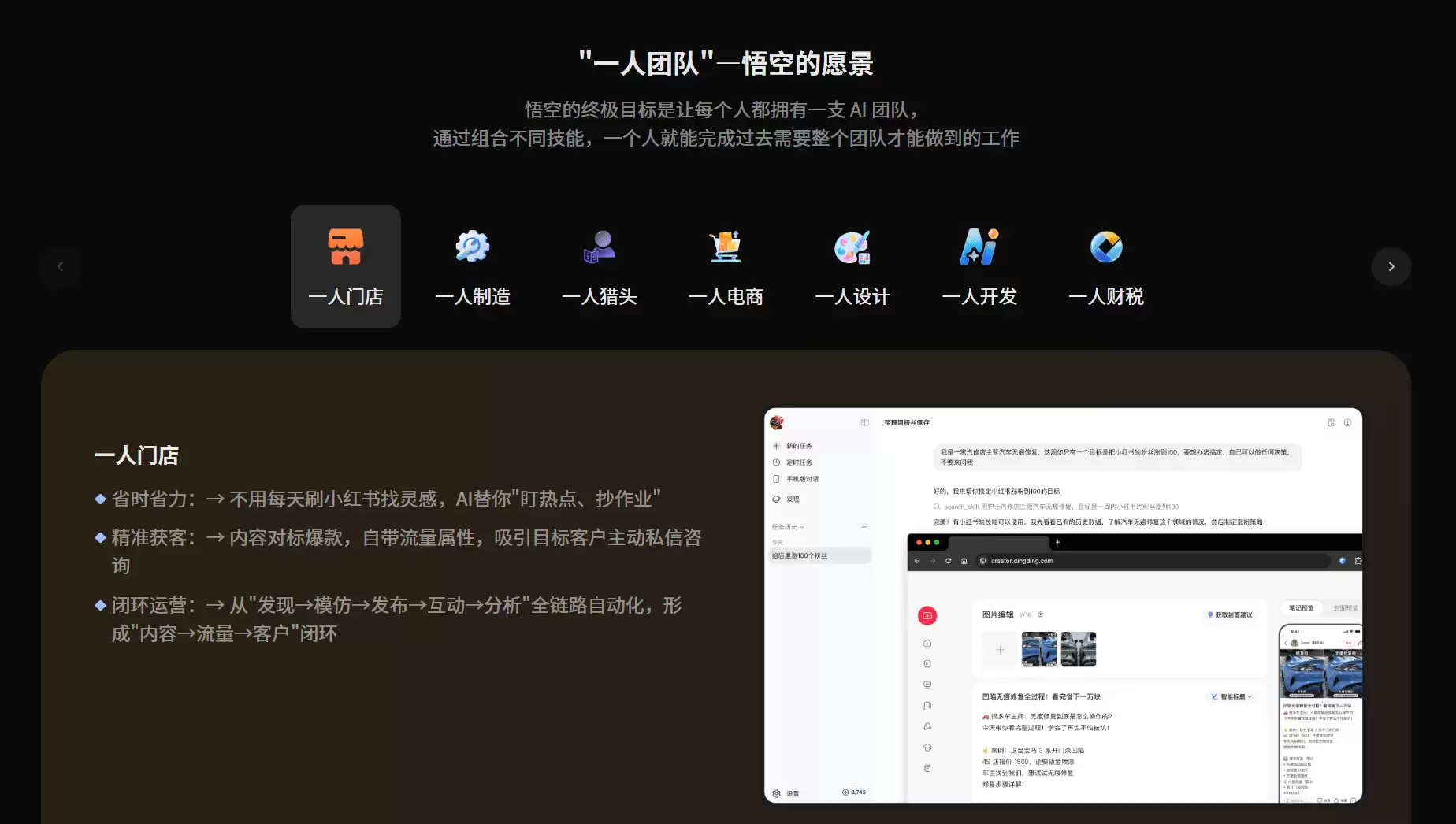Click the blue Ai 开发 icon
Screen dimensions: 1456x824
point(979,247)
